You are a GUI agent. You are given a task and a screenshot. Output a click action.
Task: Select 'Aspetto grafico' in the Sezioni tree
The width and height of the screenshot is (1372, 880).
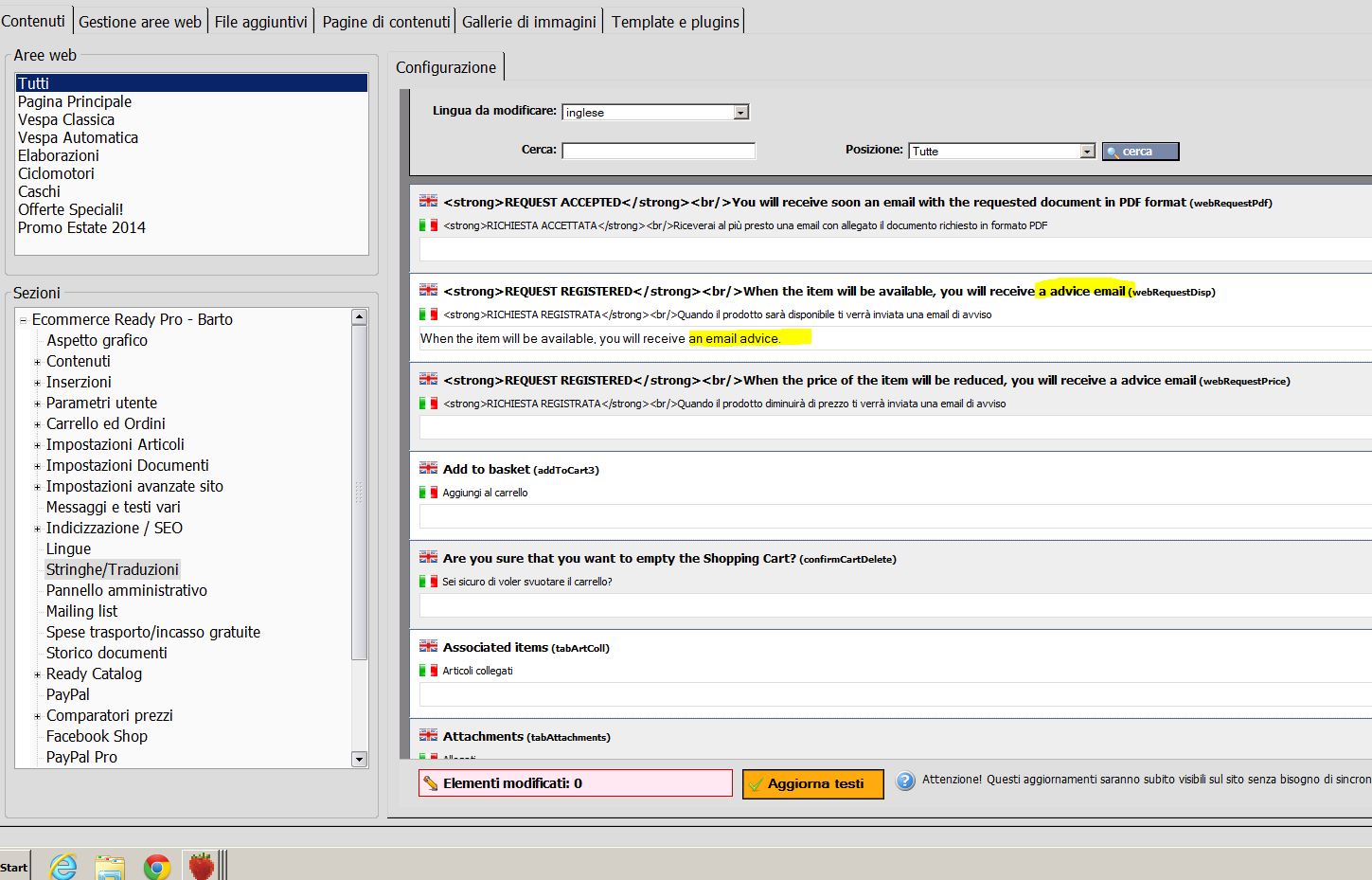(x=97, y=340)
